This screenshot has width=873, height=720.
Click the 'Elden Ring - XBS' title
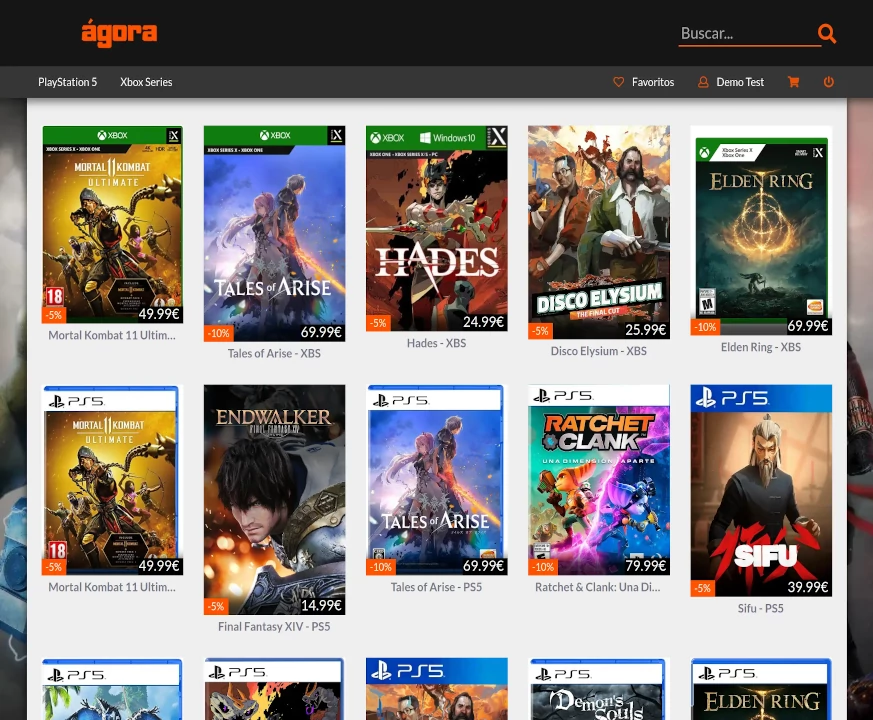(761, 347)
